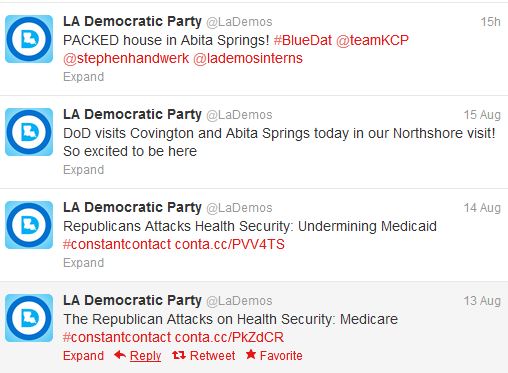Open #constantcontact hashtag in the 14 Aug tweet
Image resolution: width=508 pixels, height=373 pixels.
tap(117, 244)
